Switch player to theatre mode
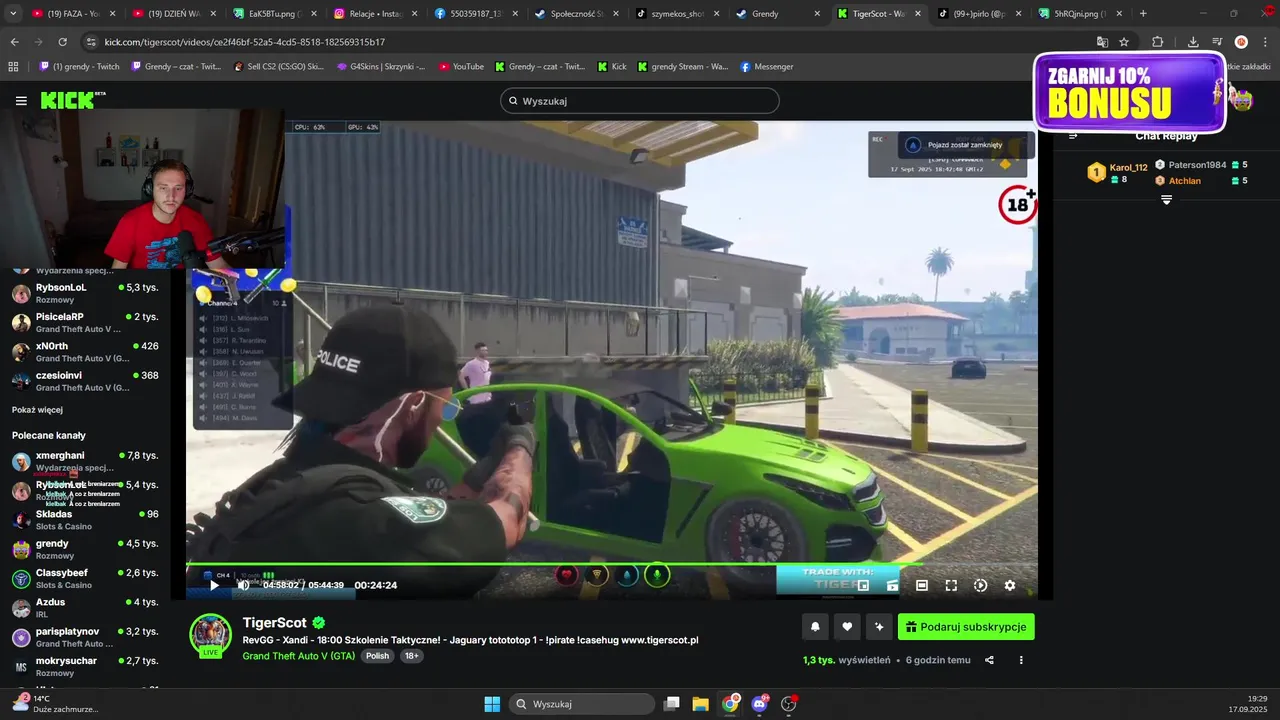 [x=922, y=585]
